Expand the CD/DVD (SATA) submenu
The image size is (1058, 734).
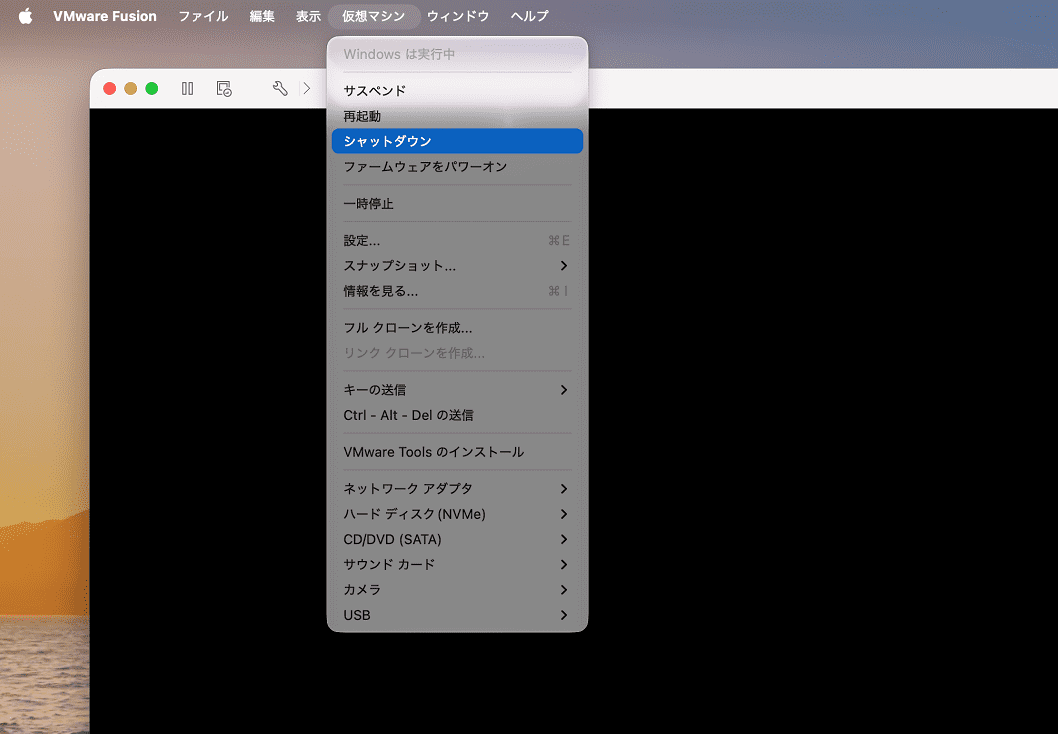[457, 539]
